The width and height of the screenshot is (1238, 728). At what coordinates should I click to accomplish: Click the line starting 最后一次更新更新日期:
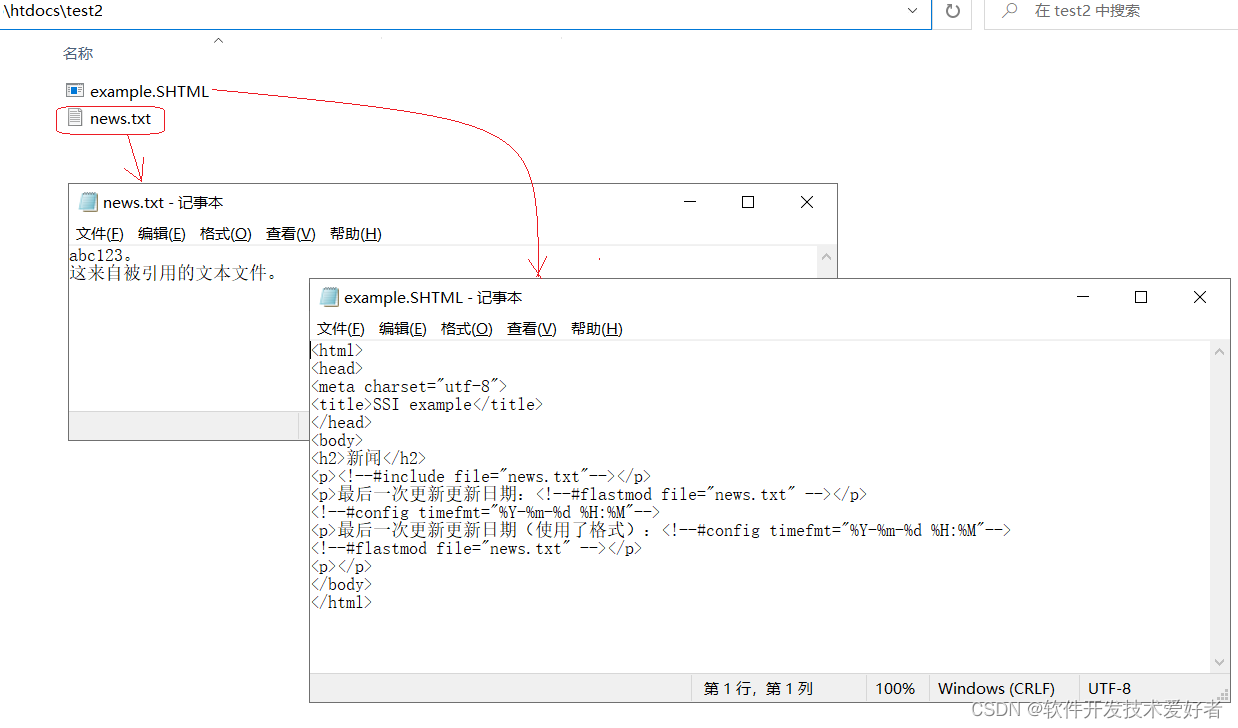click(x=588, y=495)
